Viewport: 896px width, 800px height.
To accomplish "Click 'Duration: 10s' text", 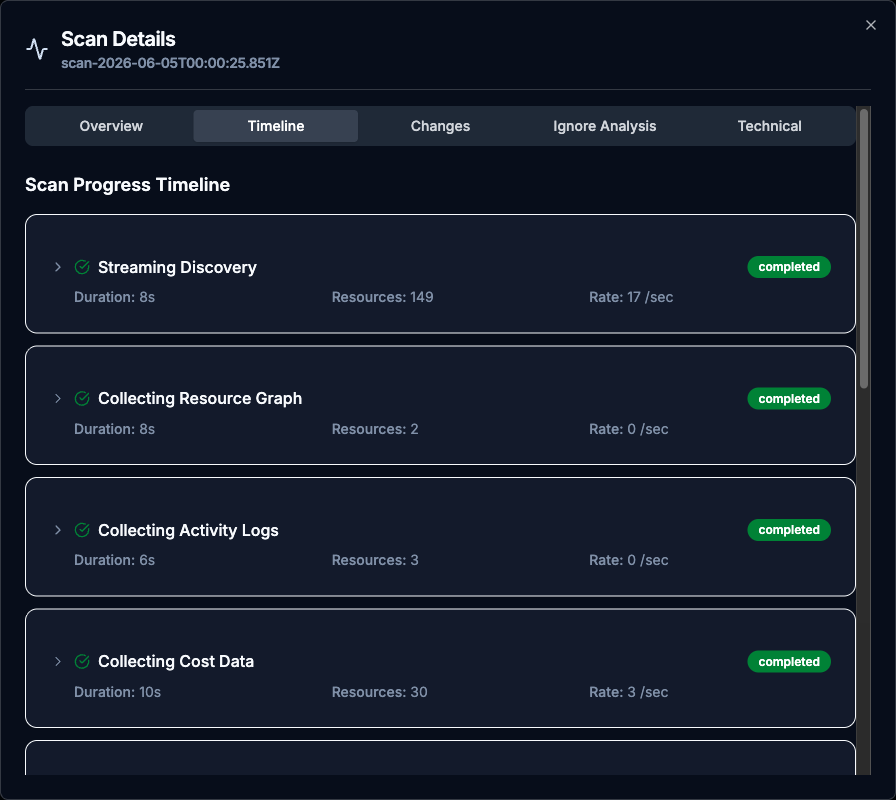I will tap(117, 692).
